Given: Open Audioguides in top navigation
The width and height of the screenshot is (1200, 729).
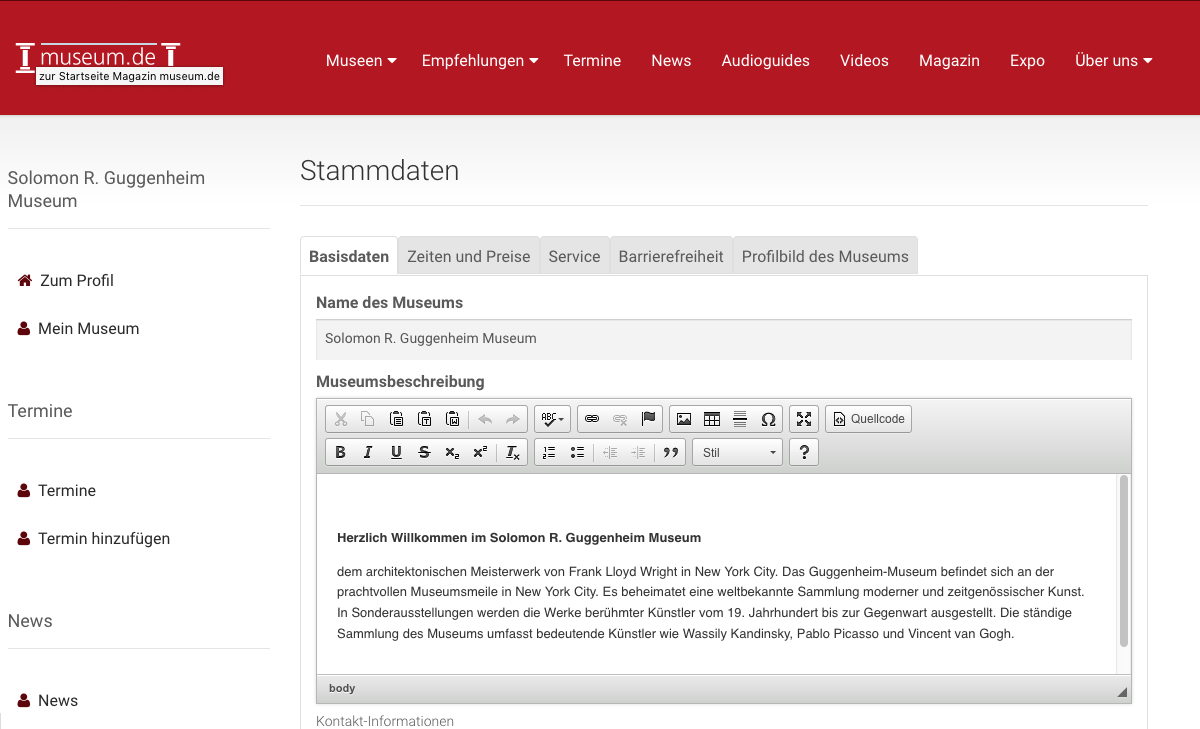Looking at the screenshot, I should click(x=766, y=61).
